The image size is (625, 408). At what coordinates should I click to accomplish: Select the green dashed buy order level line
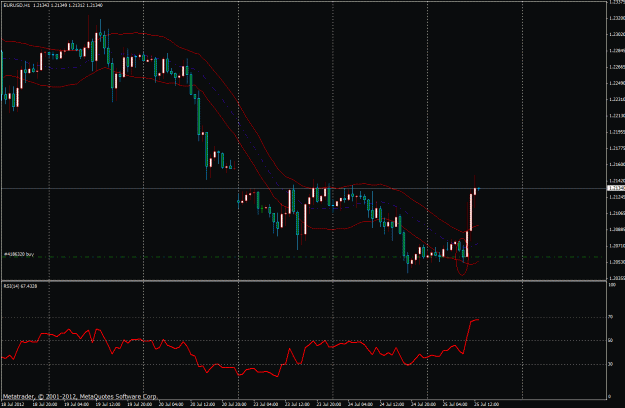point(303,257)
